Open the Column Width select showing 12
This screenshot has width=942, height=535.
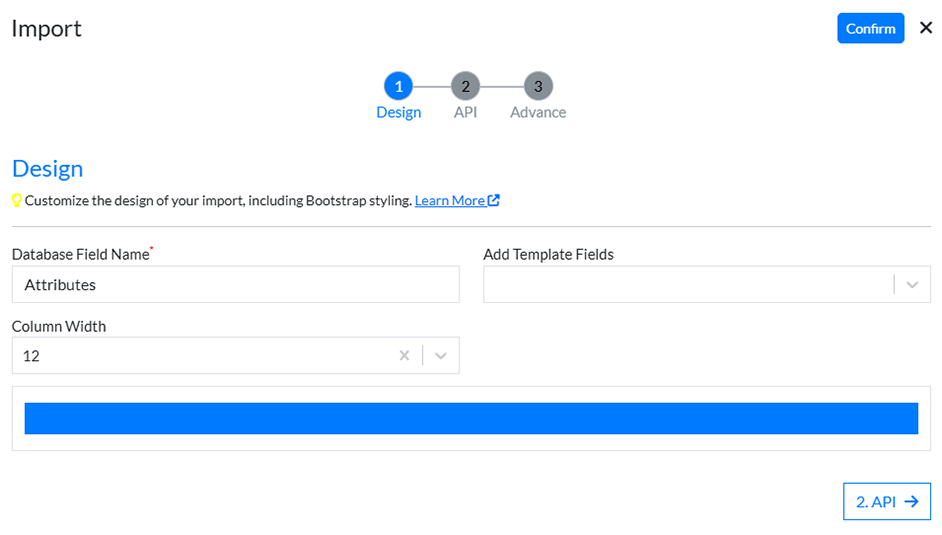(200, 356)
